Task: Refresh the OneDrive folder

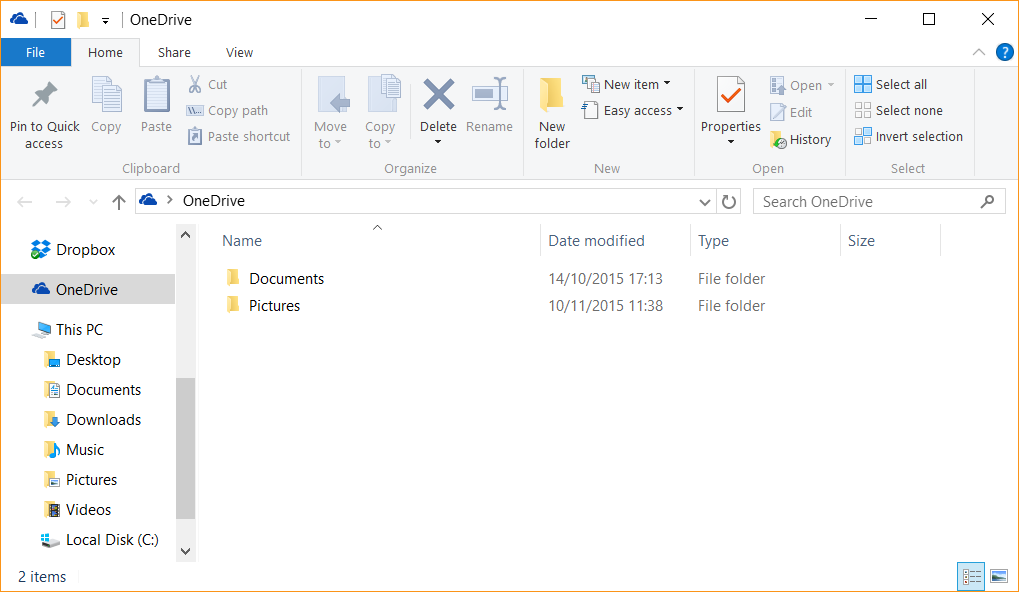Action: tap(729, 202)
